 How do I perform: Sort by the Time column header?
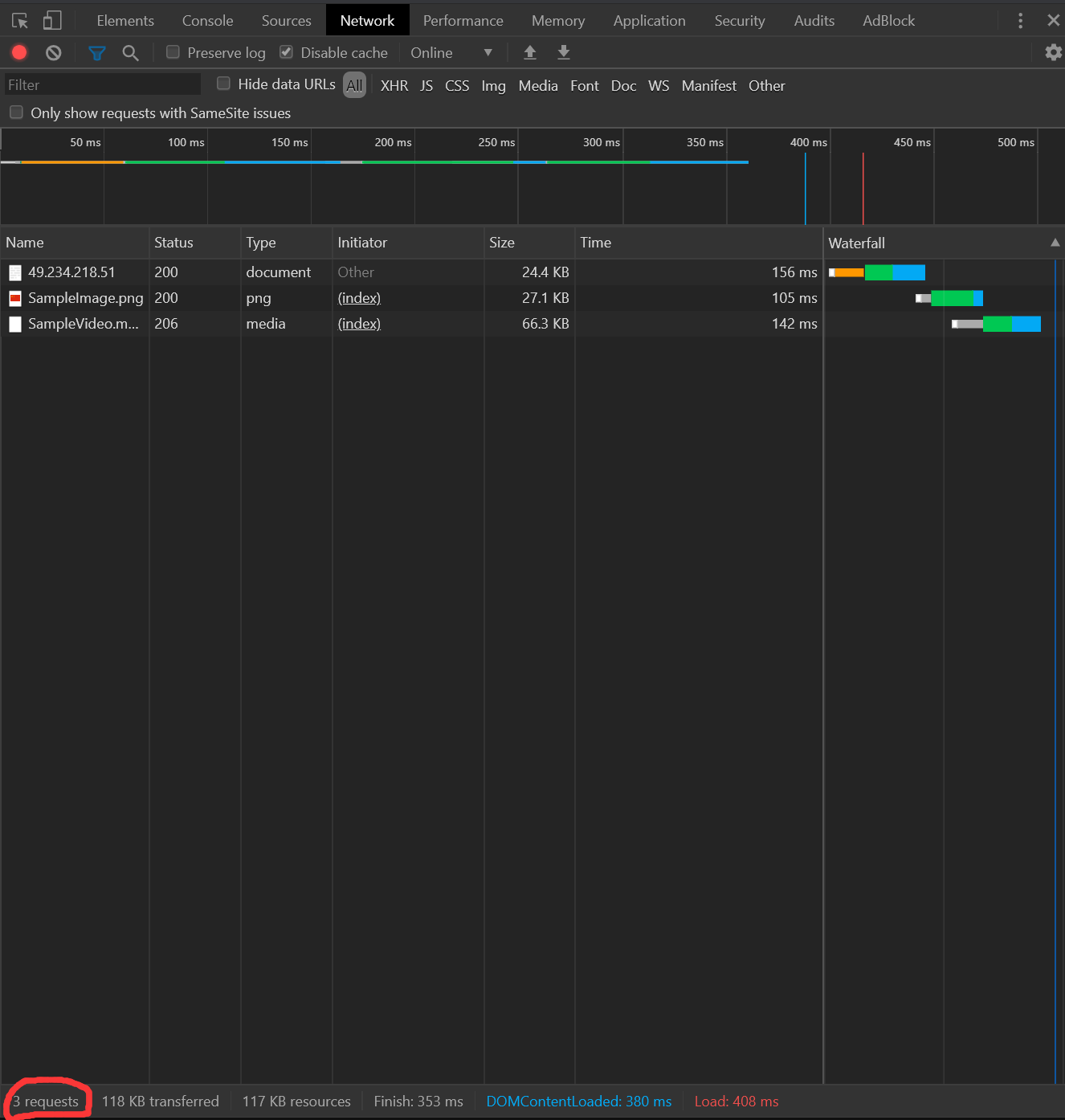tap(699, 243)
